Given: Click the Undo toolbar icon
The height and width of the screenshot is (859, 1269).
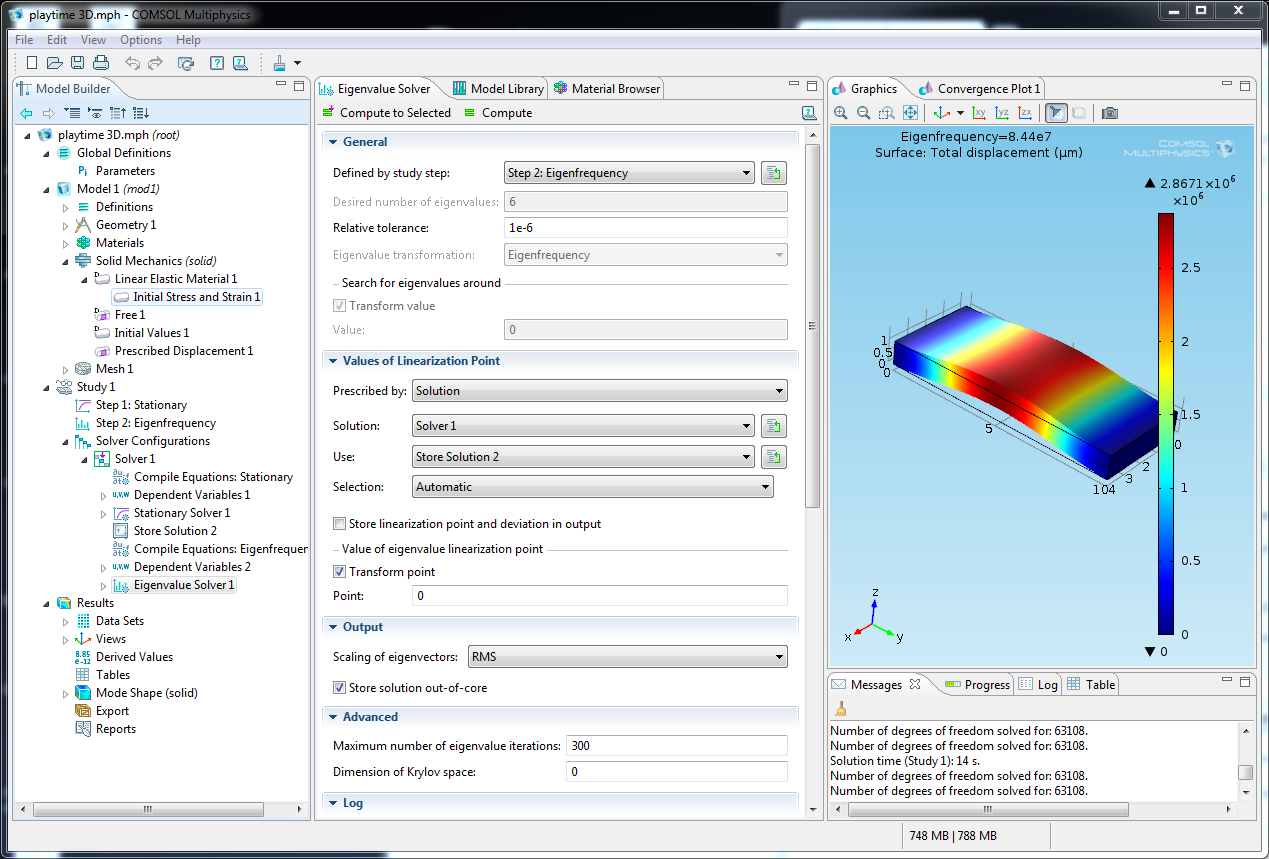Looking at the screenshot, I should (x=133, y=63).
